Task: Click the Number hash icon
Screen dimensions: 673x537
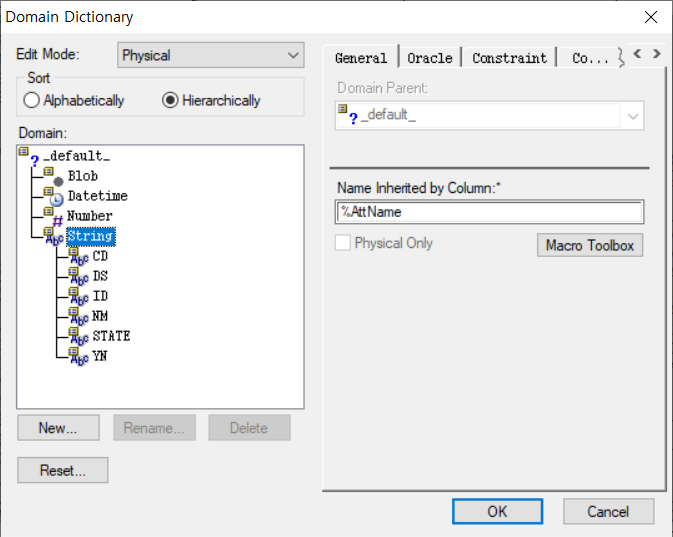Action: (x=54, y=217)
